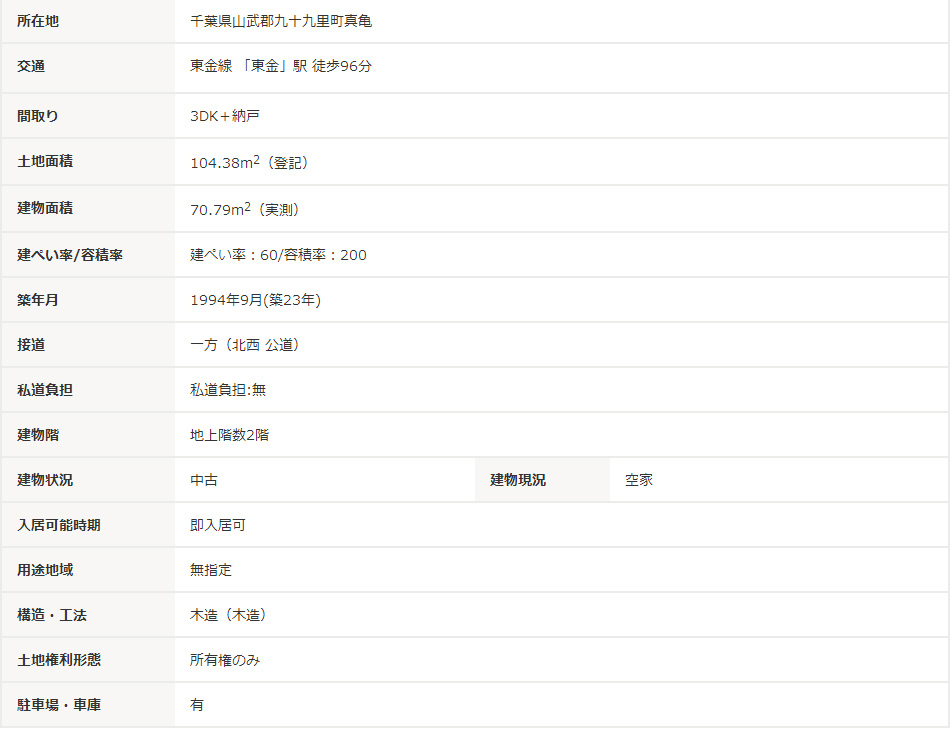Click the 即入居可 move-in value
Image resolution: width=950 pixels, height=740 pixels.
218,525
